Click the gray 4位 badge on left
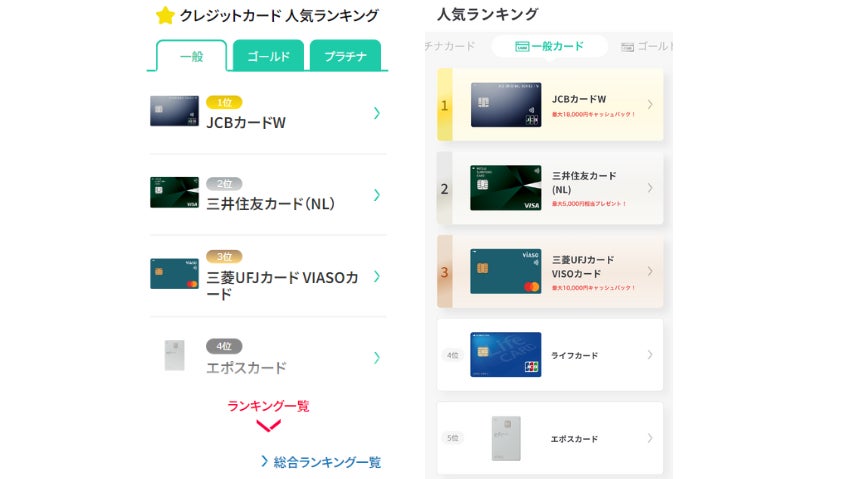 coord(224,346)
